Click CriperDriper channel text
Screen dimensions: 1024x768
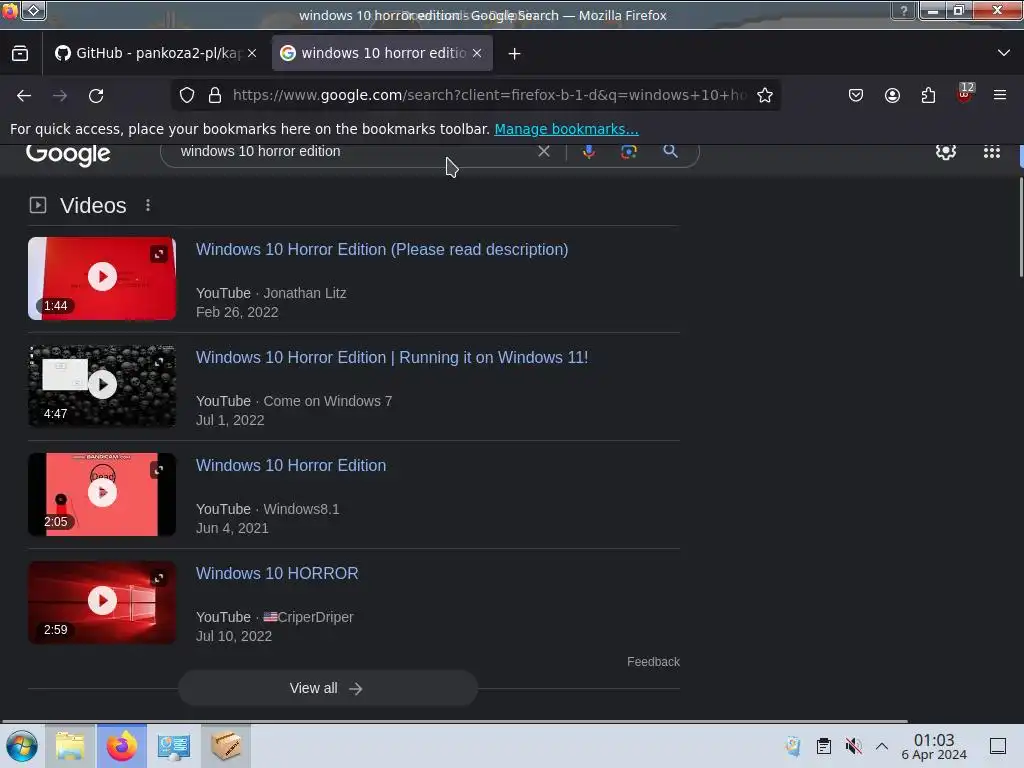click(x=315, y=617)
